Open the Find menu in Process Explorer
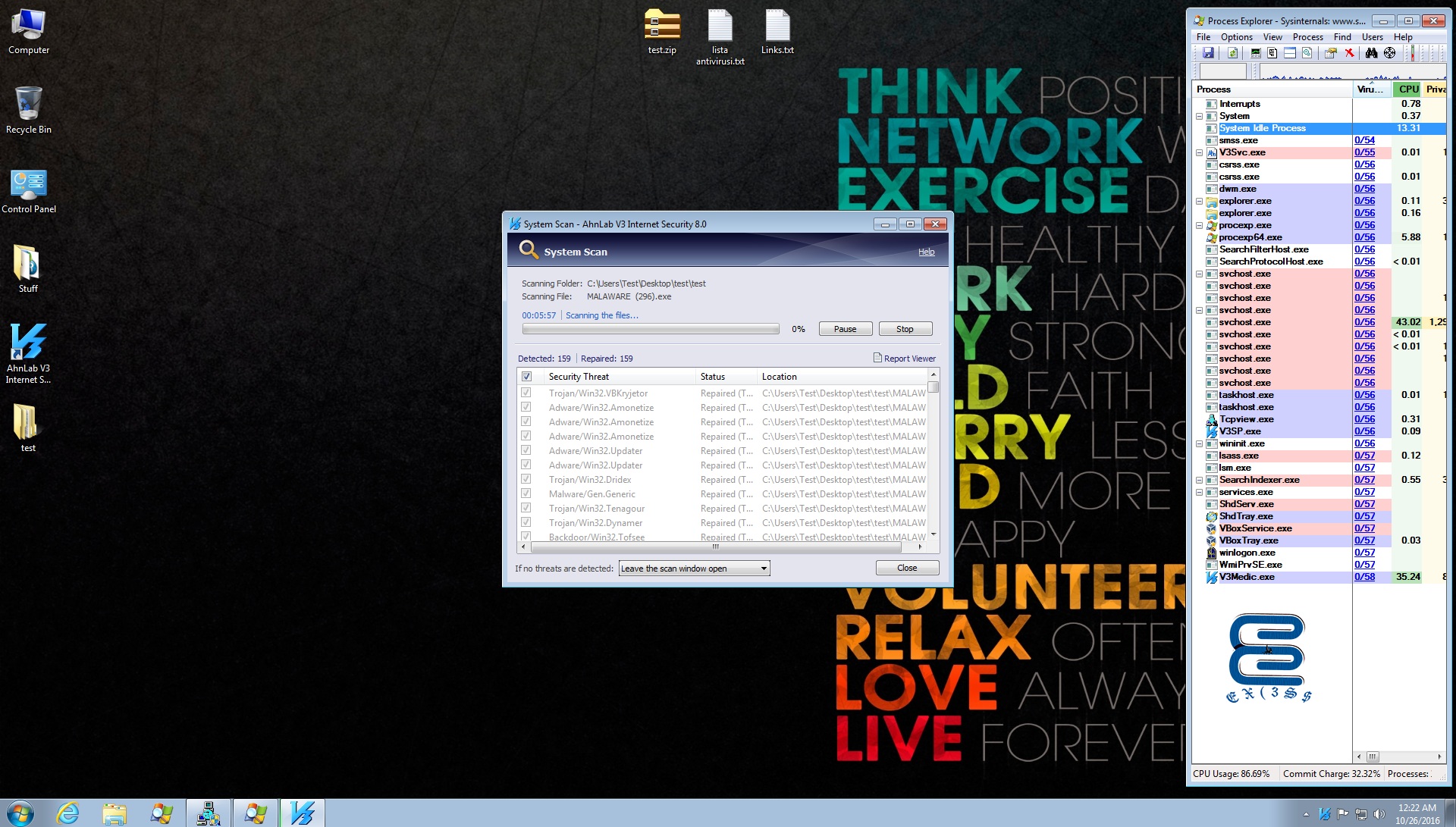This screenshot has width=1456, height=827. (1341, 37)
